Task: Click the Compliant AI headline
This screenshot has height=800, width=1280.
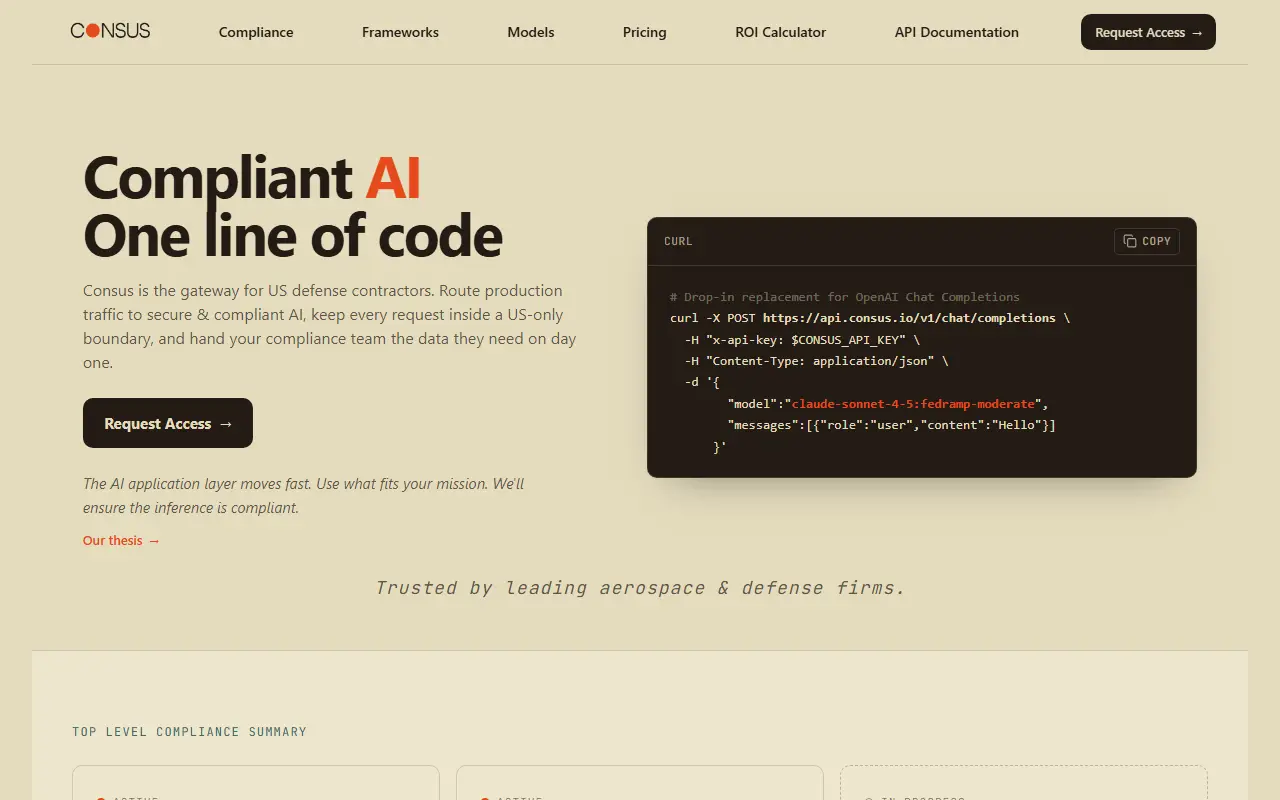Action: [x=252, y=178]
